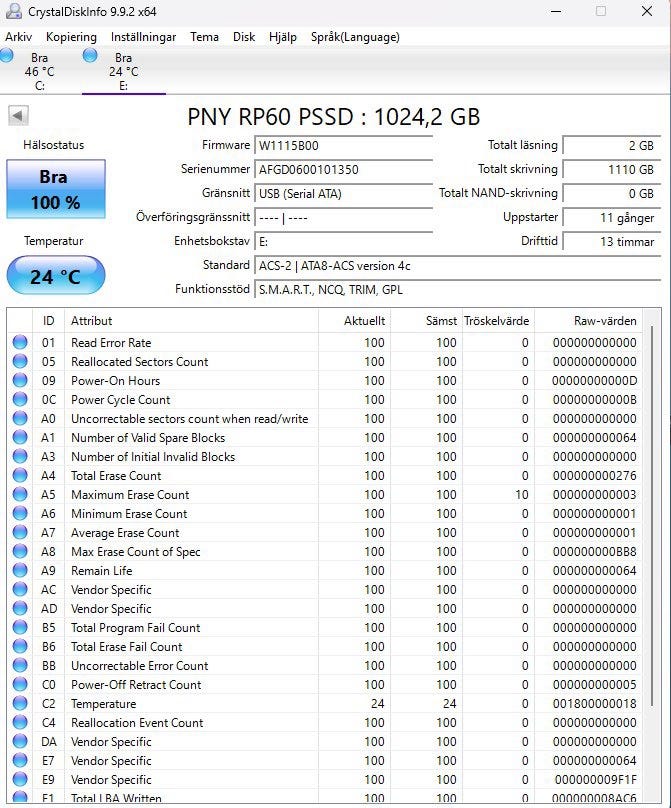This screenshot has width=671, height=808.
Task: Click status icon for Remain Life
Action: tap(20, 570)
